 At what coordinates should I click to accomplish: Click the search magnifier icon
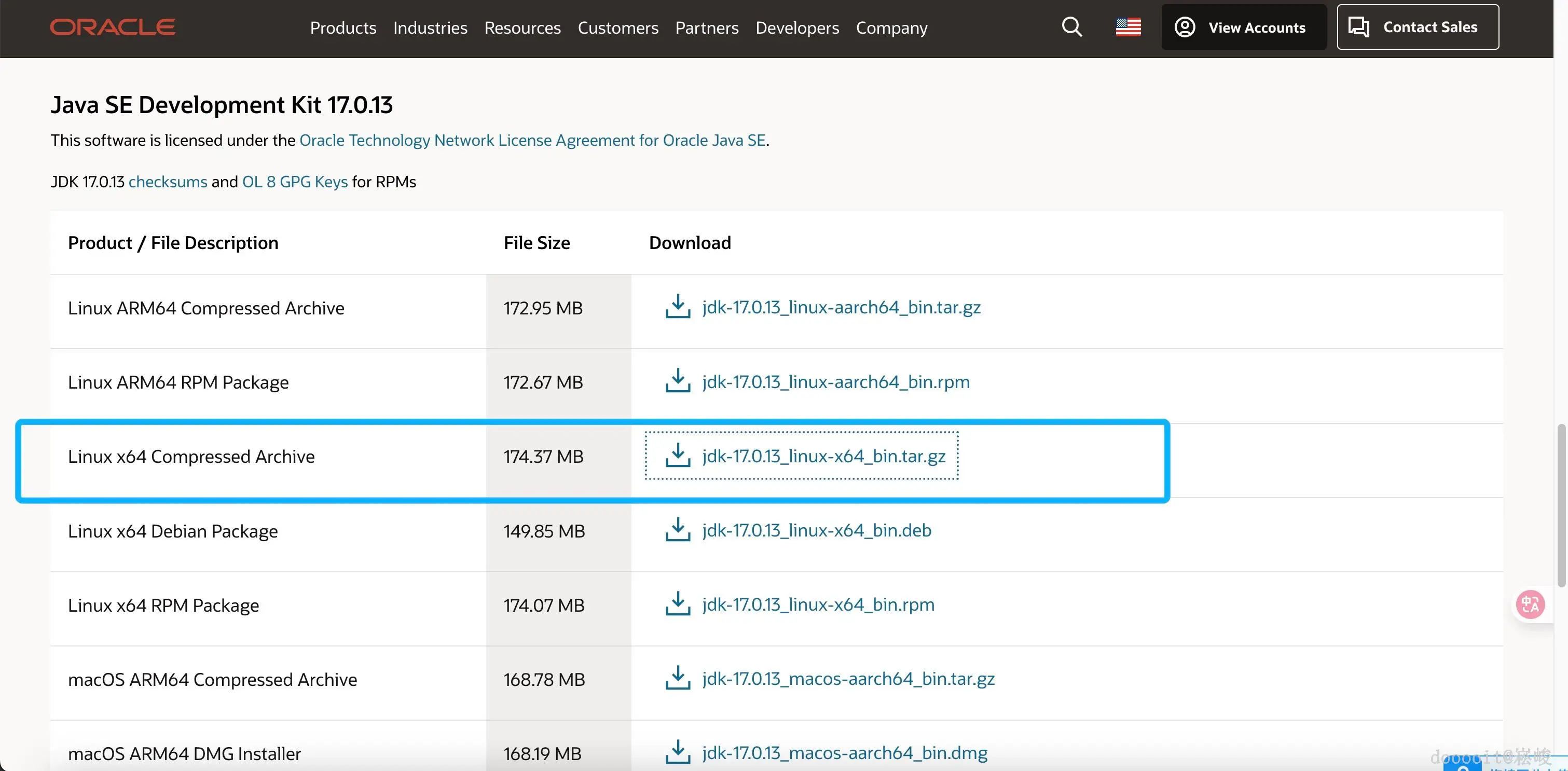(x=1072, y=27)
